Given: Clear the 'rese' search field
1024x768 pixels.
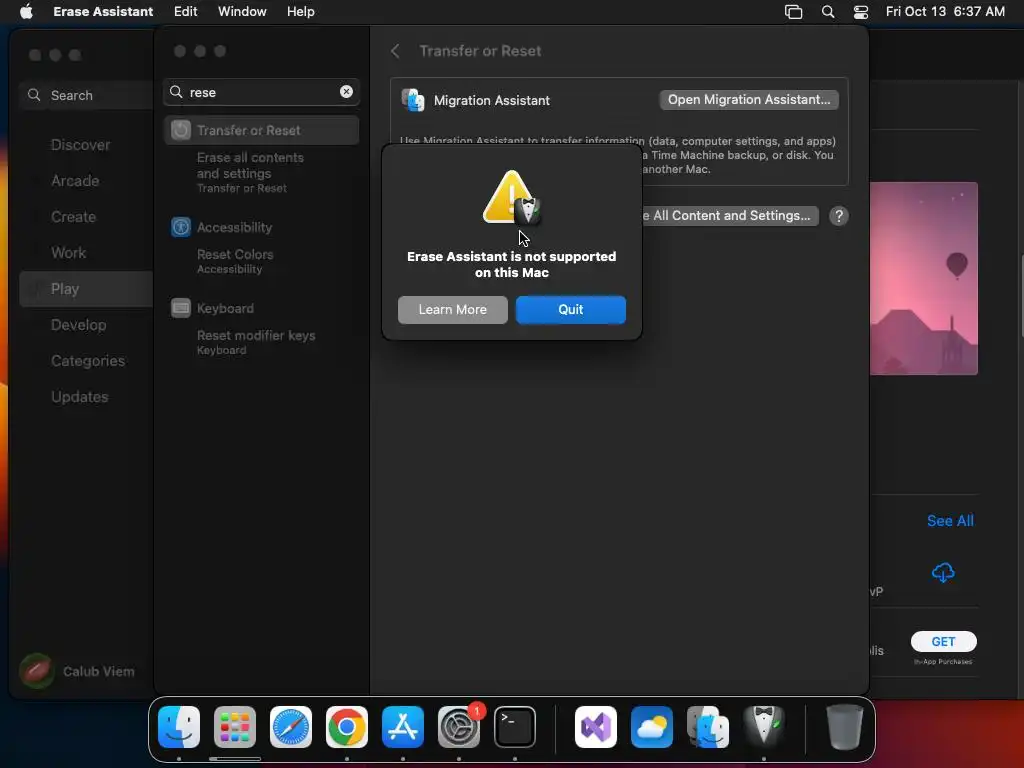Looking at the screenshot, I should (346, 92).
